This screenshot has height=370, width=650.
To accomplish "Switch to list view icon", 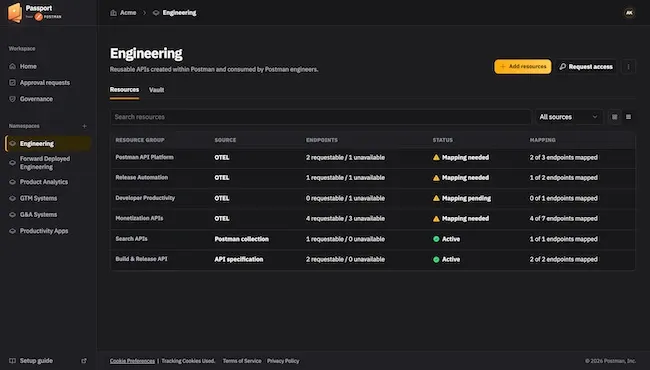I will click(628, 117).
